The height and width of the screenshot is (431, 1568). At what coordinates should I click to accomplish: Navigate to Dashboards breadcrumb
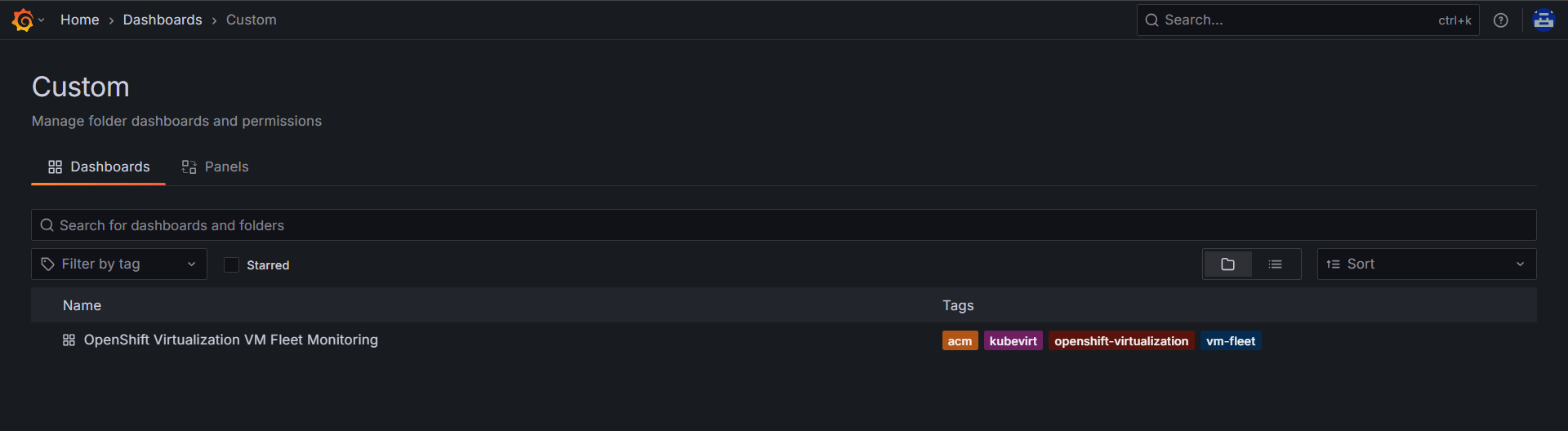point(163,20)
